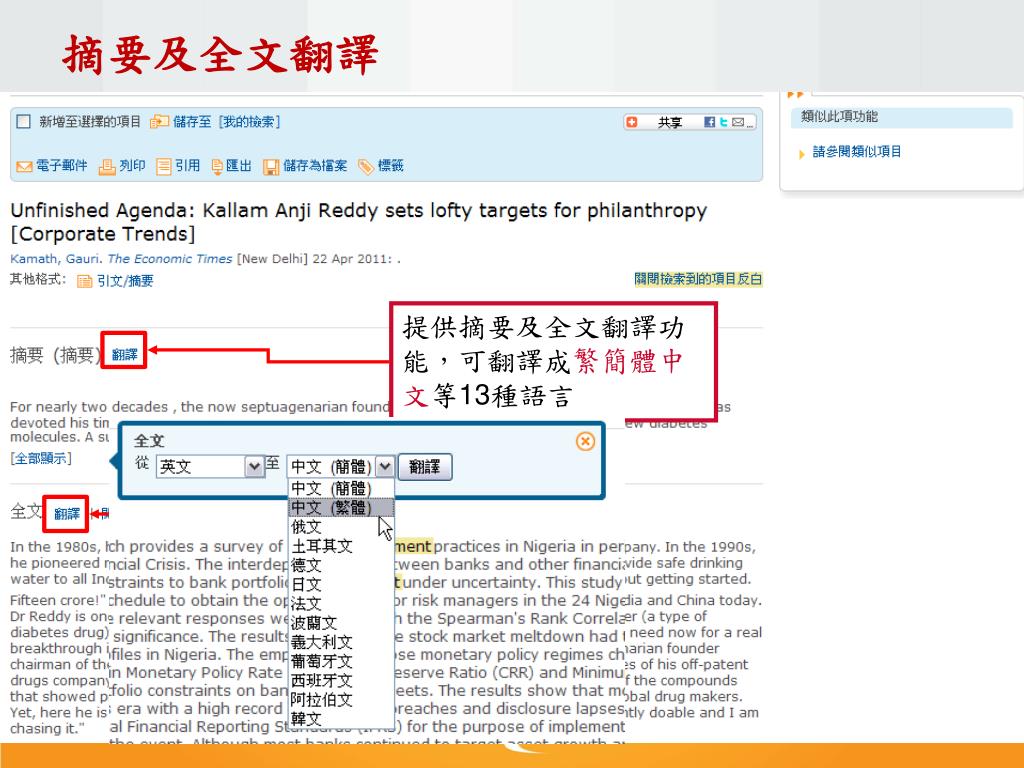The width and height of the screenshot is (1024, 768).
Task: Click the article title Unfinished Agenda
Action: (359, 222)
